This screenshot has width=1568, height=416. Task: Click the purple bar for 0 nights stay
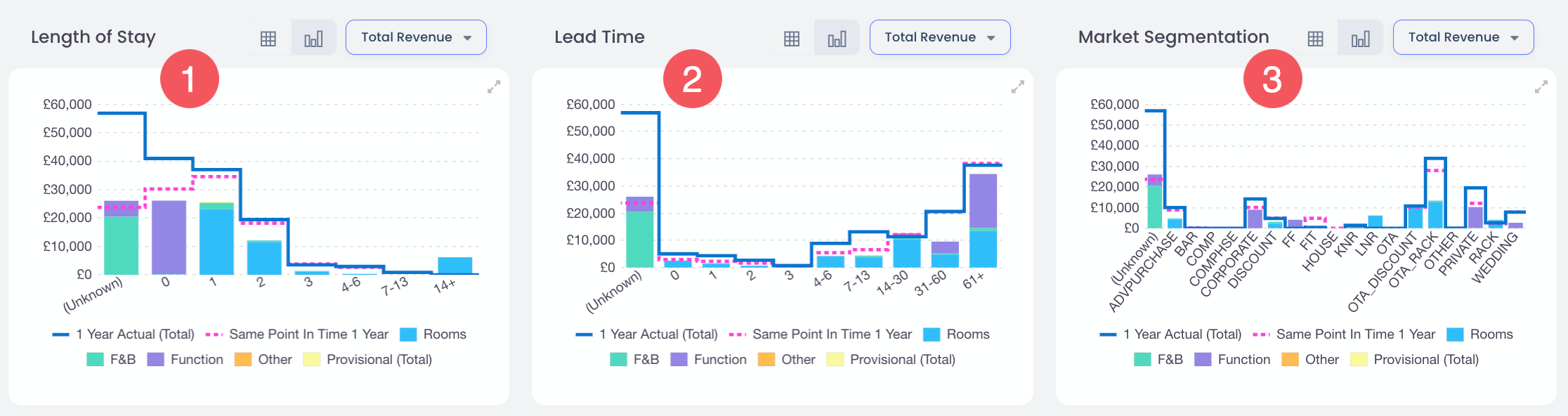(169, 238)
